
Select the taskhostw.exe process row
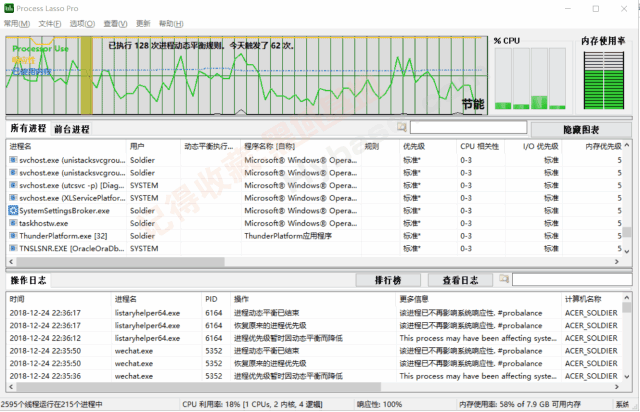click(x=315, y=223)
